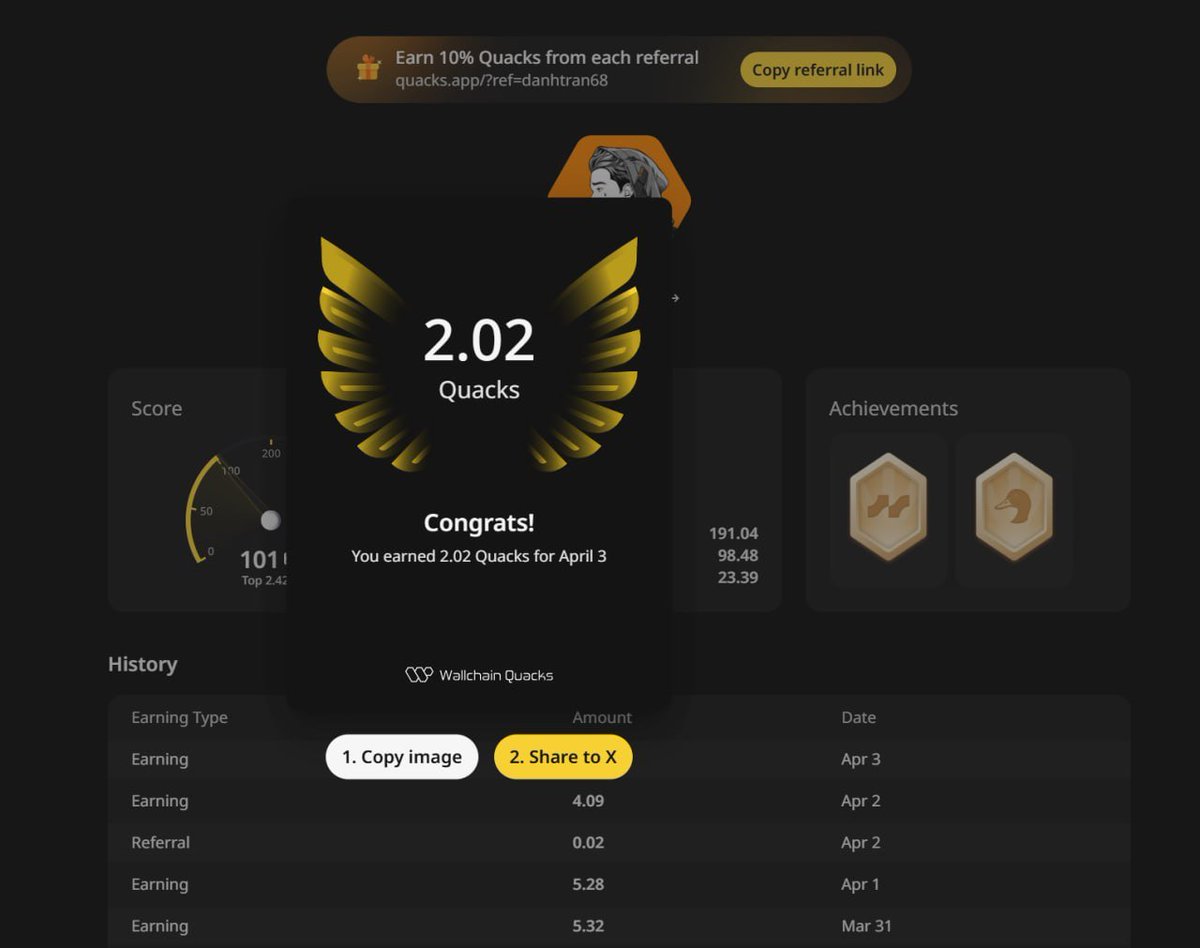Click the Earning Type column header

(x=179, y=717)
